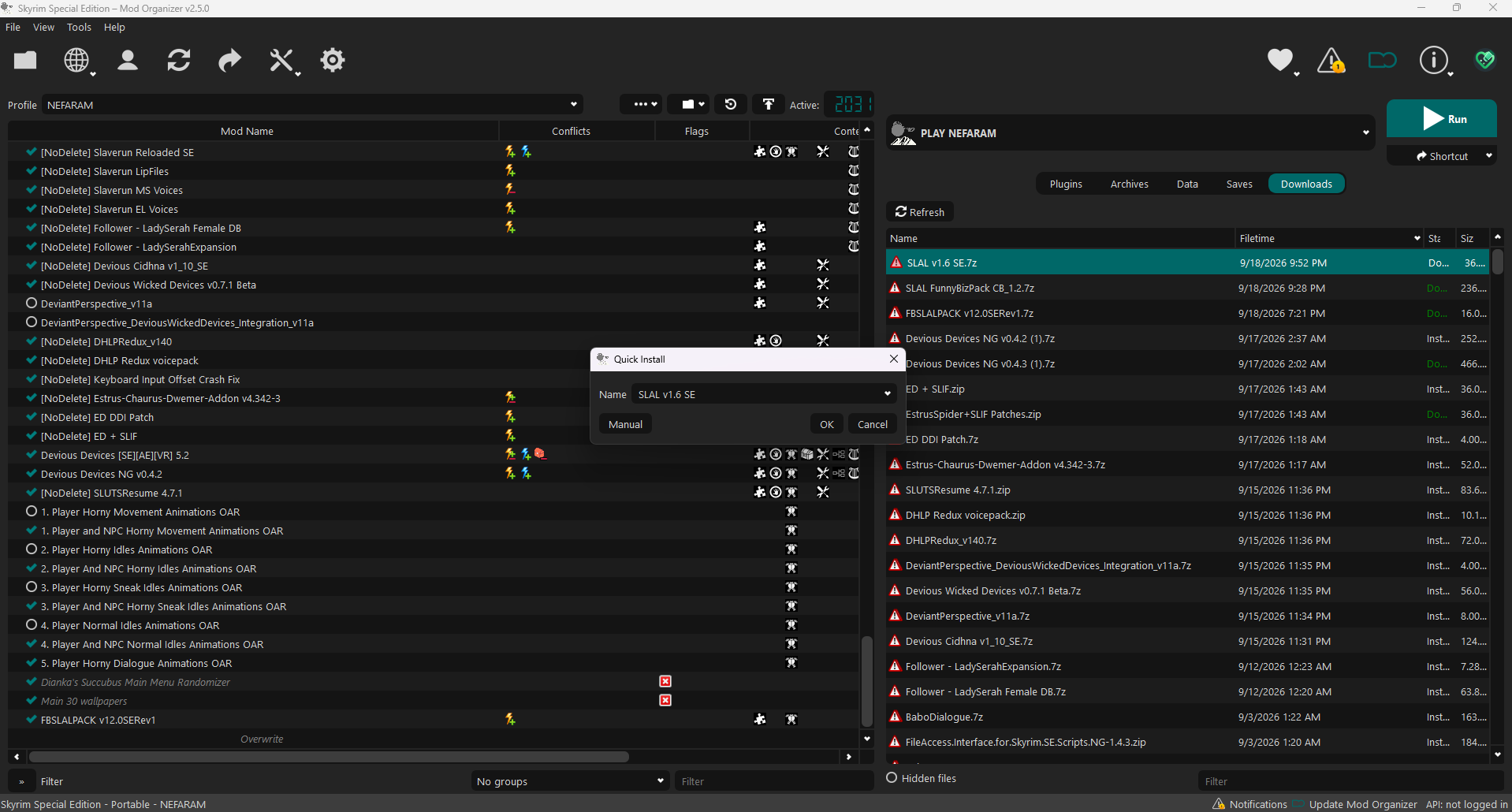Image resolution: width=1512 pixels, height=812 pixels.
Task: Close the Quick Install dialog
Action: pyautogui.click(x=893, y=359)
